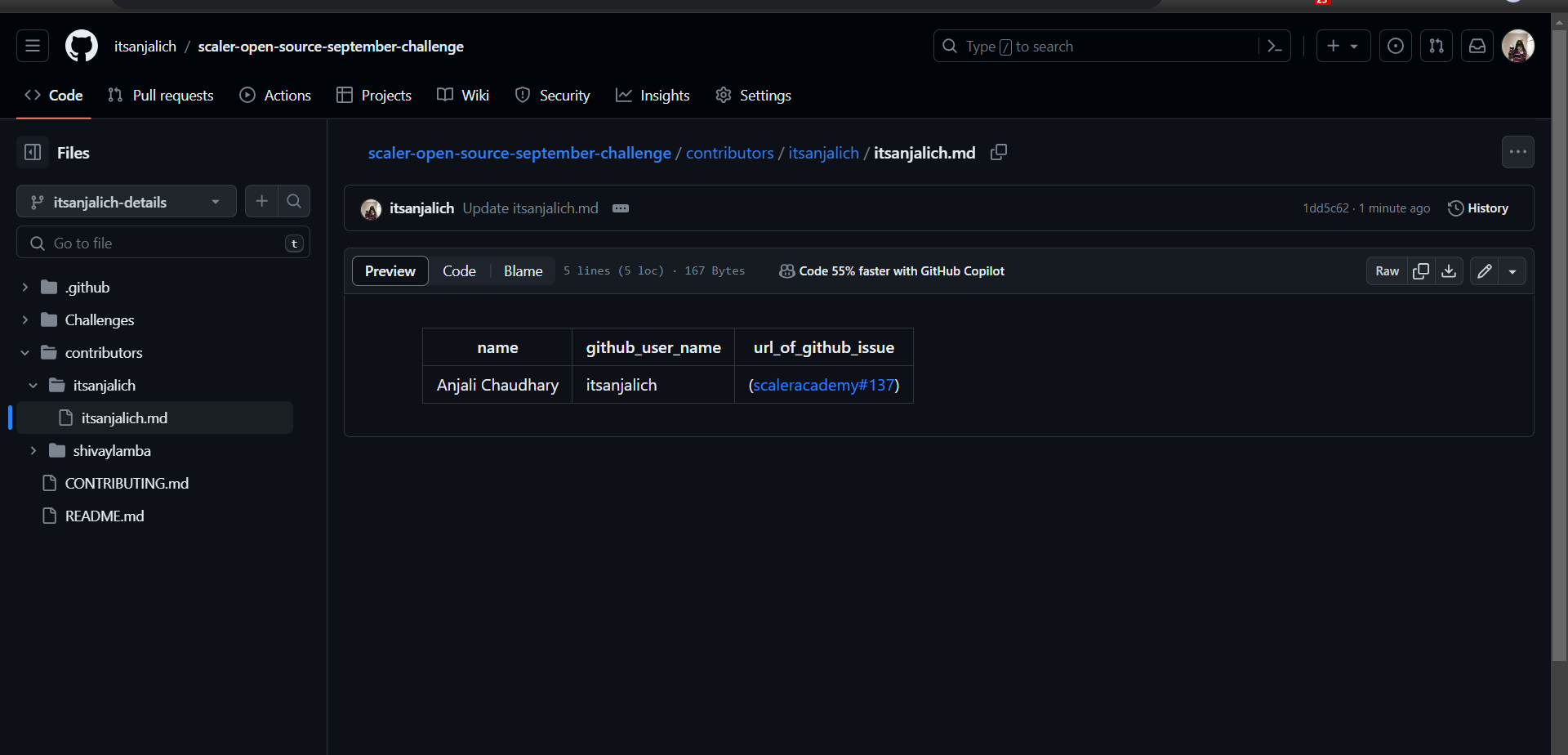Copy raw file contents icon
Image resolution: width=1568 pixels, height=755 pixels.
1421,270
